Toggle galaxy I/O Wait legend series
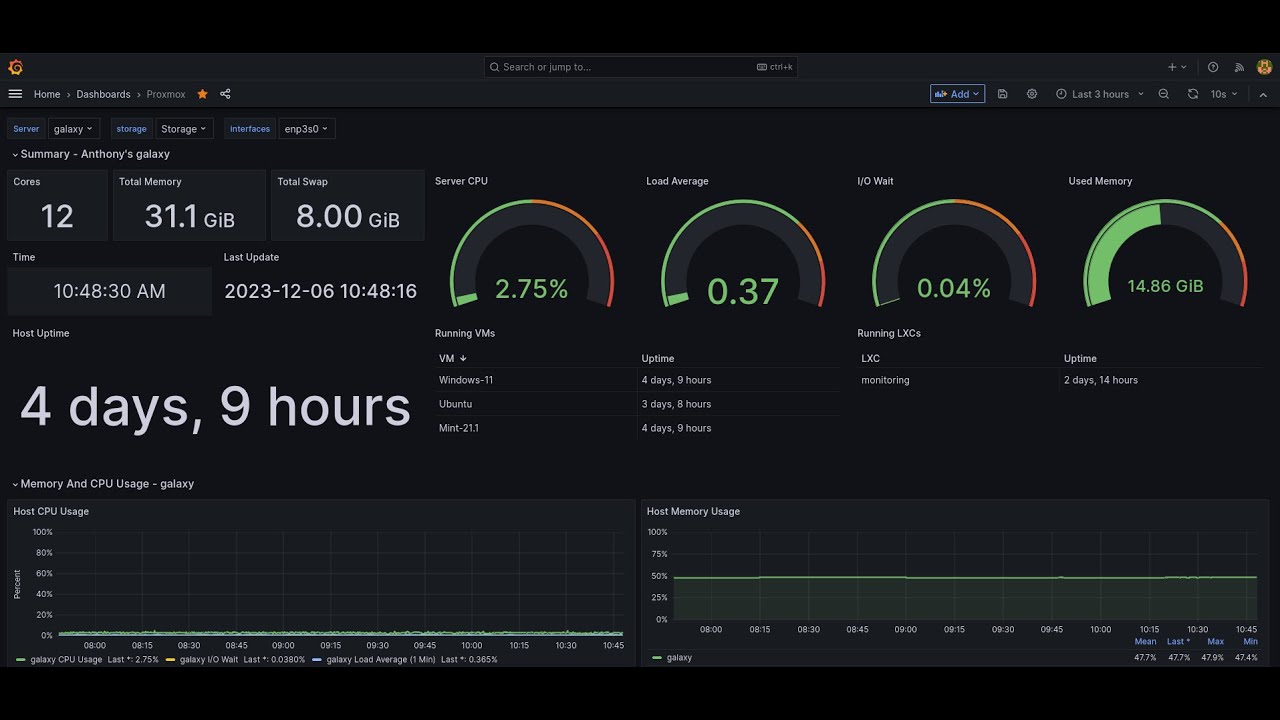Viewport: 1280px width, 720px height. pyautogui.click(x=208, y=660)
